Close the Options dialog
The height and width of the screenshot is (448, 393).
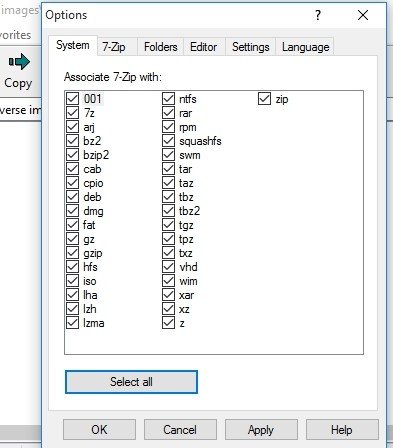[x=363, y=15]
